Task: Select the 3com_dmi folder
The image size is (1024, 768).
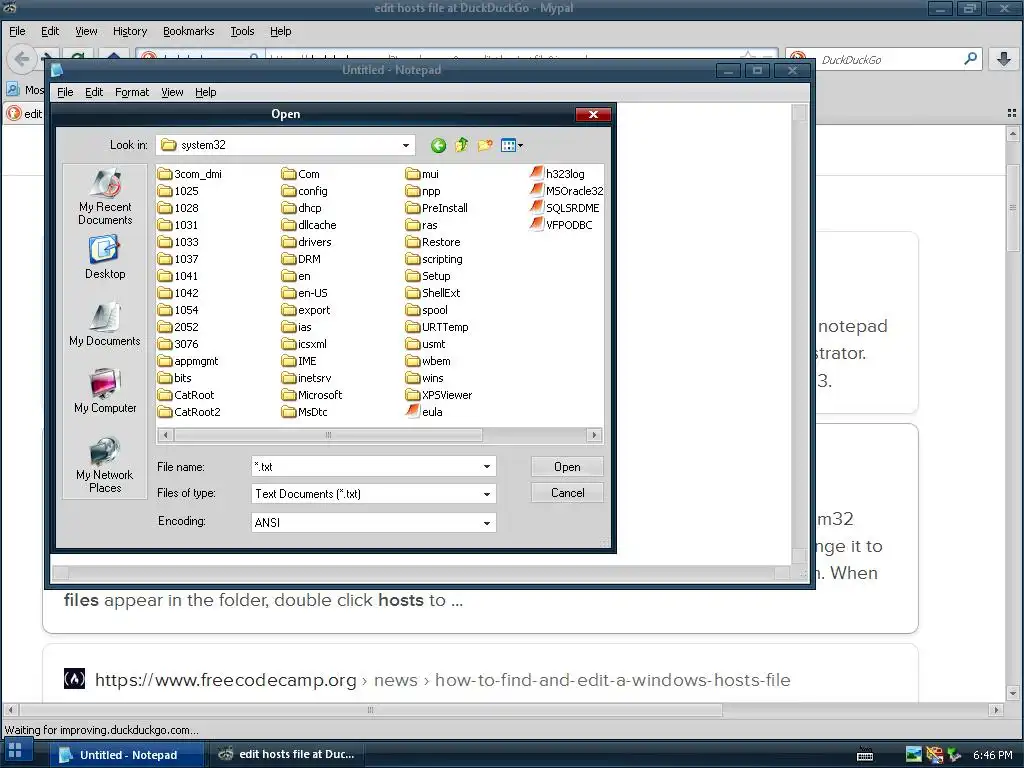Action: pyautogui.click(x=190, y=174)
